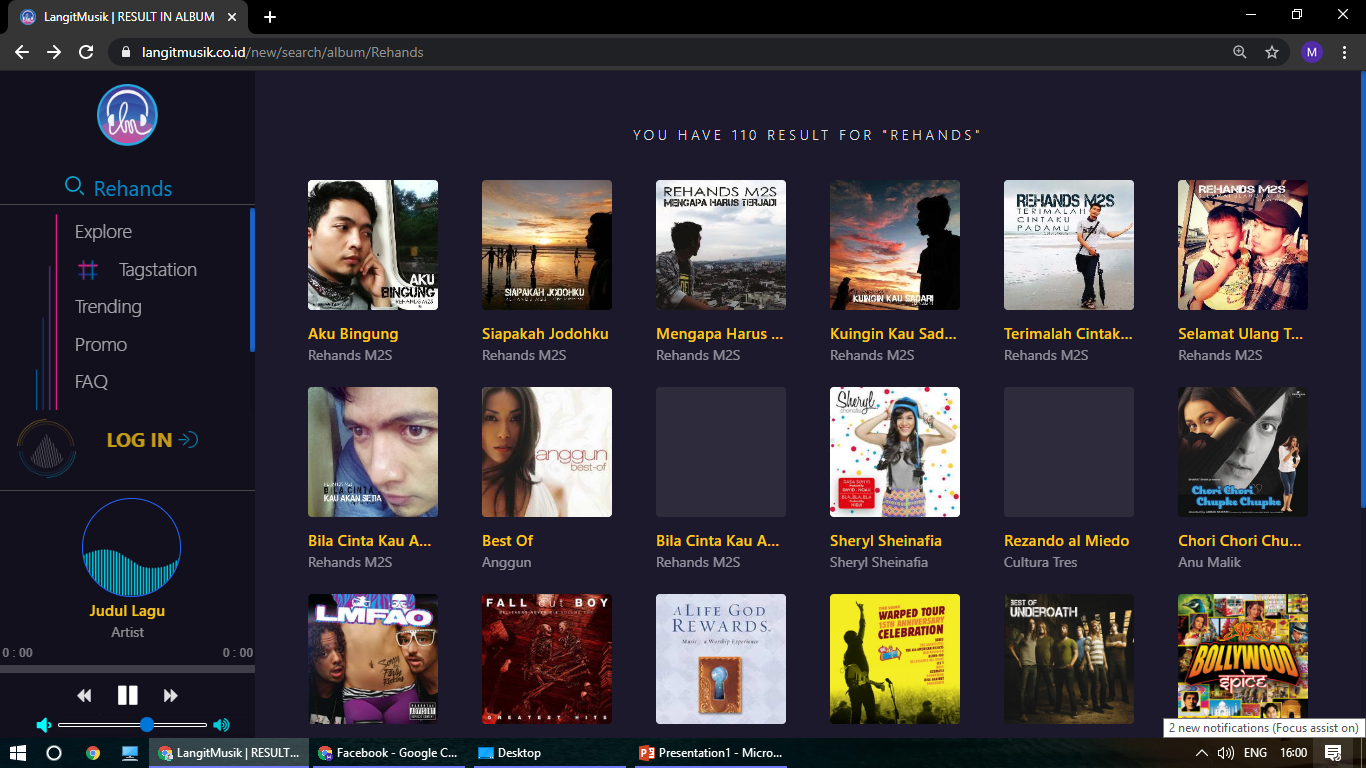Open the Mengapa Harus Terjadi album cover
The width and height of the screenshot is (1366, 768).
tap(721, 245)
